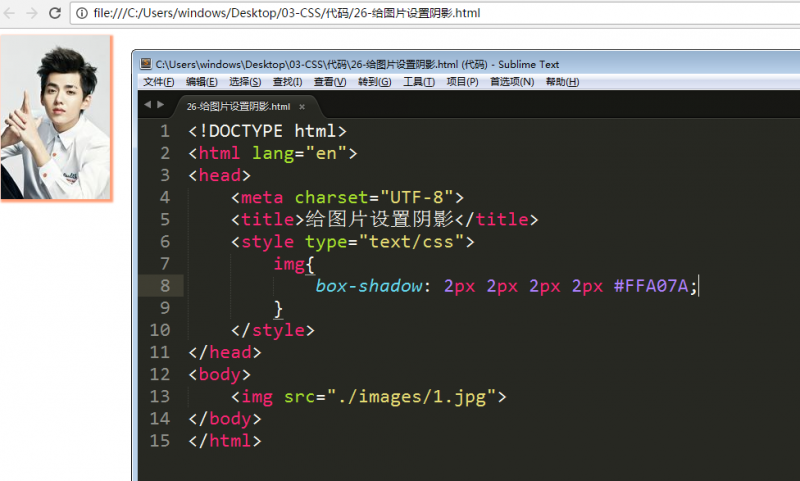The width and height of the screenshot is (800, 481).
Task: Click the browser back arrow
Action: pos(11,14)
